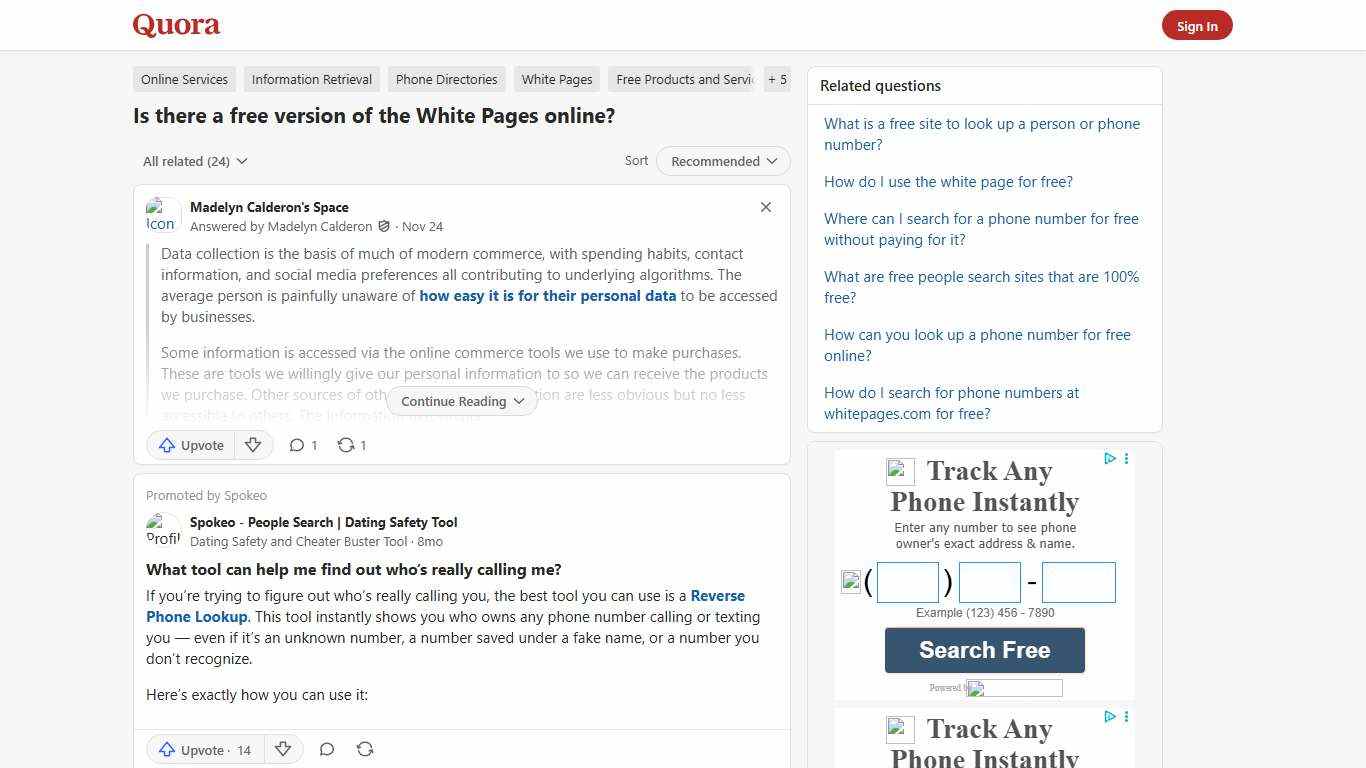1366x768 pixels.
Task: Upvote the Spokeo answer showing 14 votes
Action: click(x=204, y=749)
